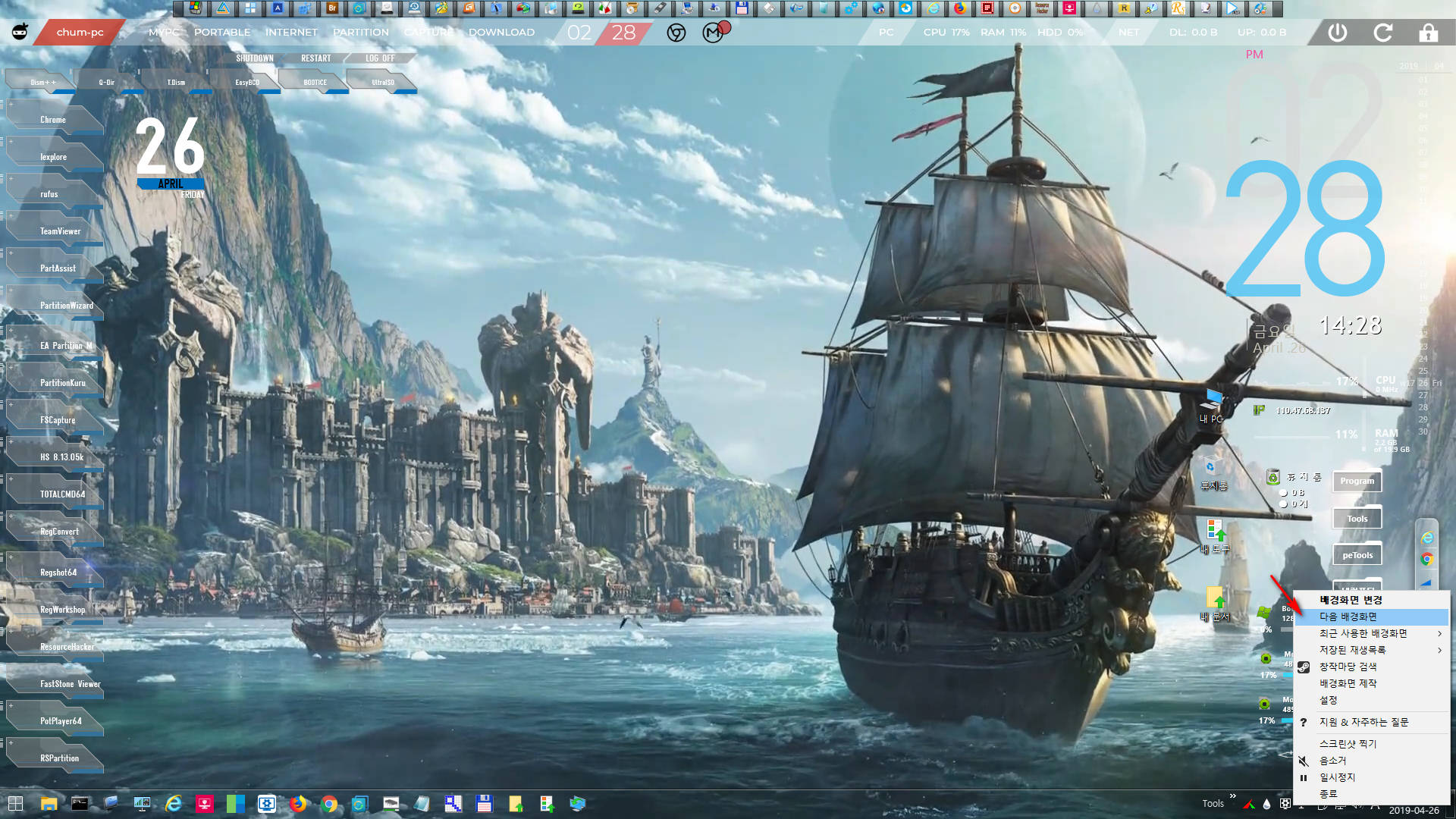The width and height of the screenshot is (1456, 819).
Task: Click the power icon in the top bar
Action: coord(1338,33)
